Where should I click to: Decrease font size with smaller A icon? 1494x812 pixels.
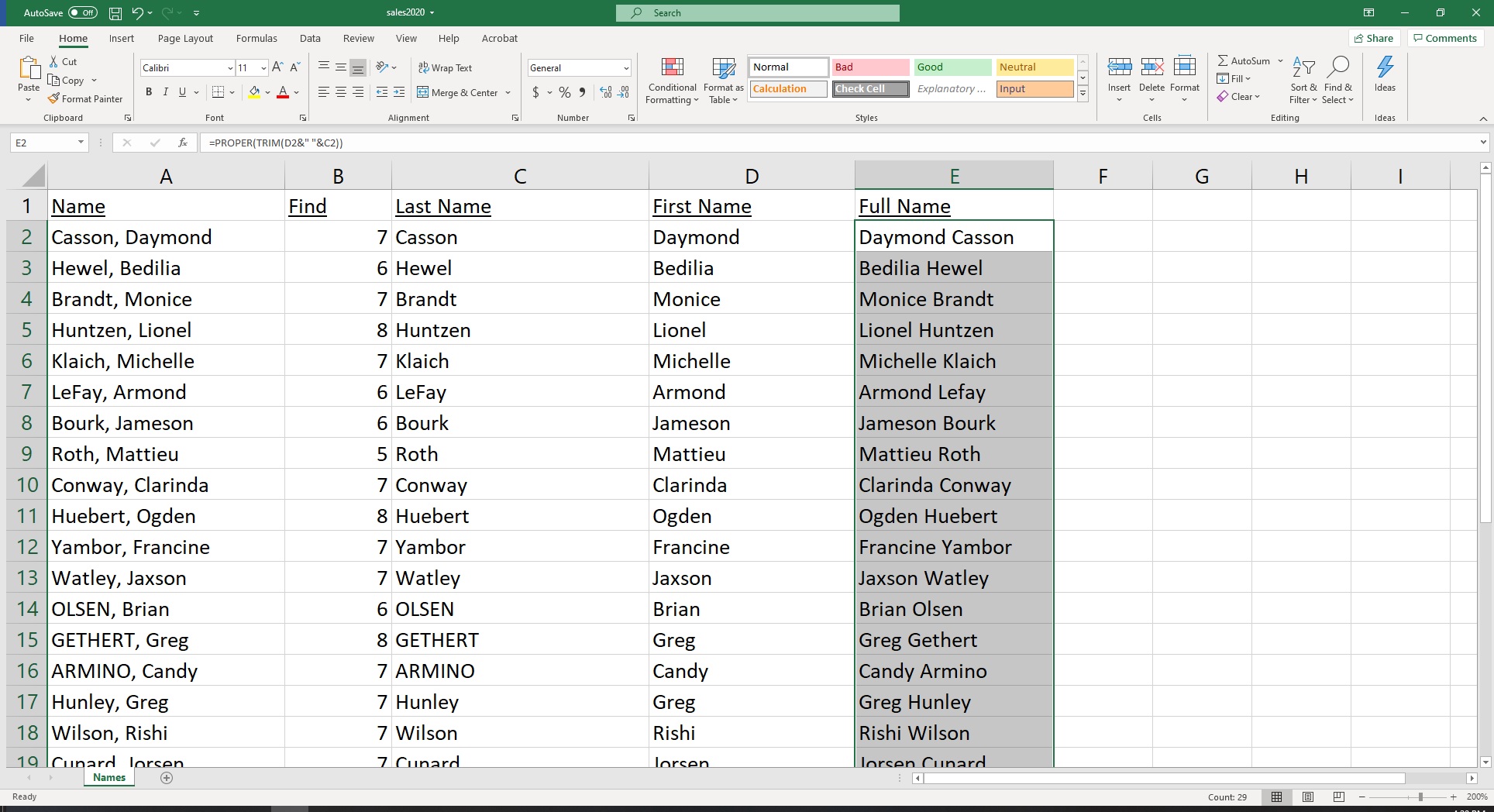tap(294, 67)
